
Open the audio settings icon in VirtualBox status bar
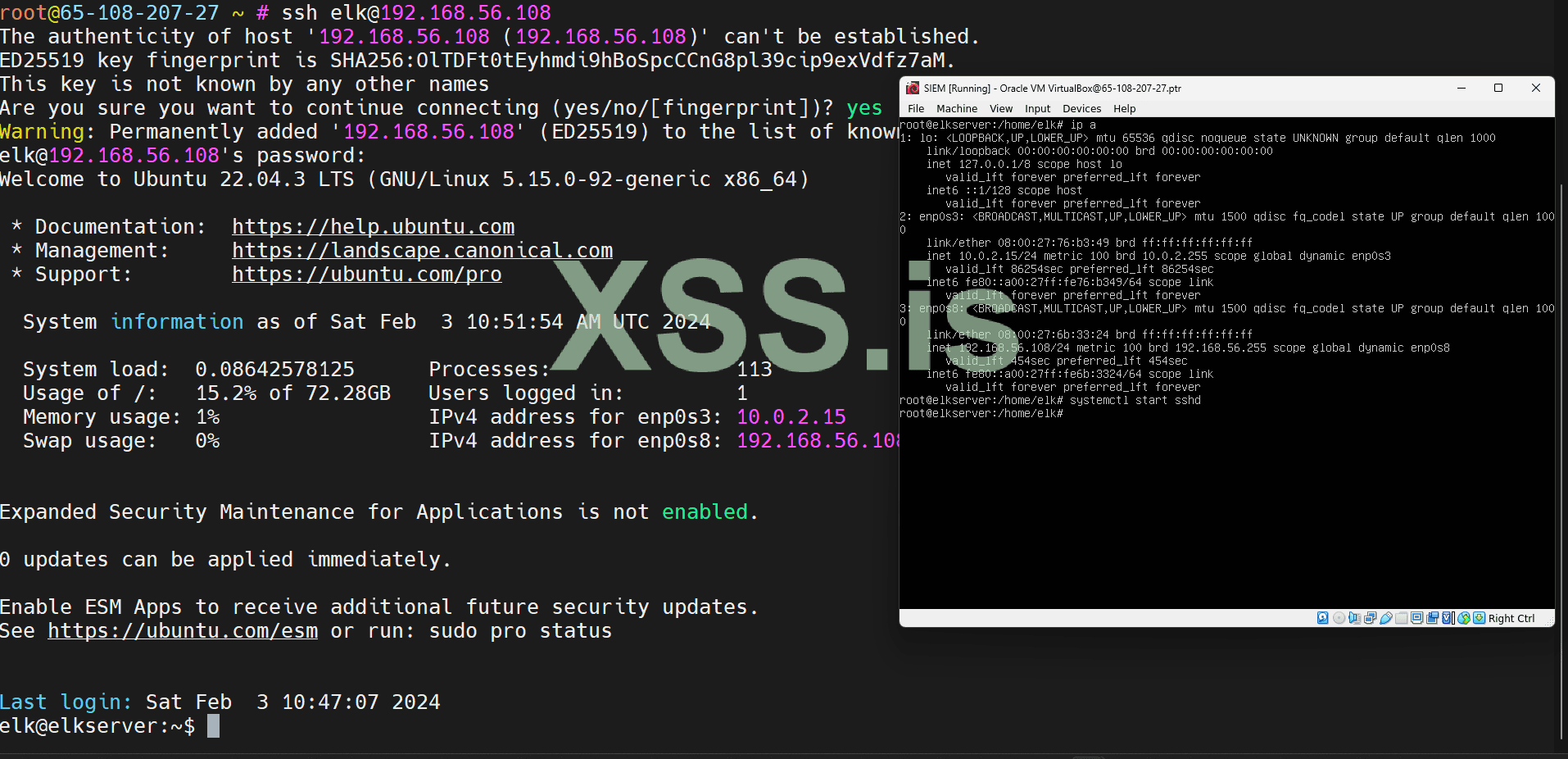1354,618
